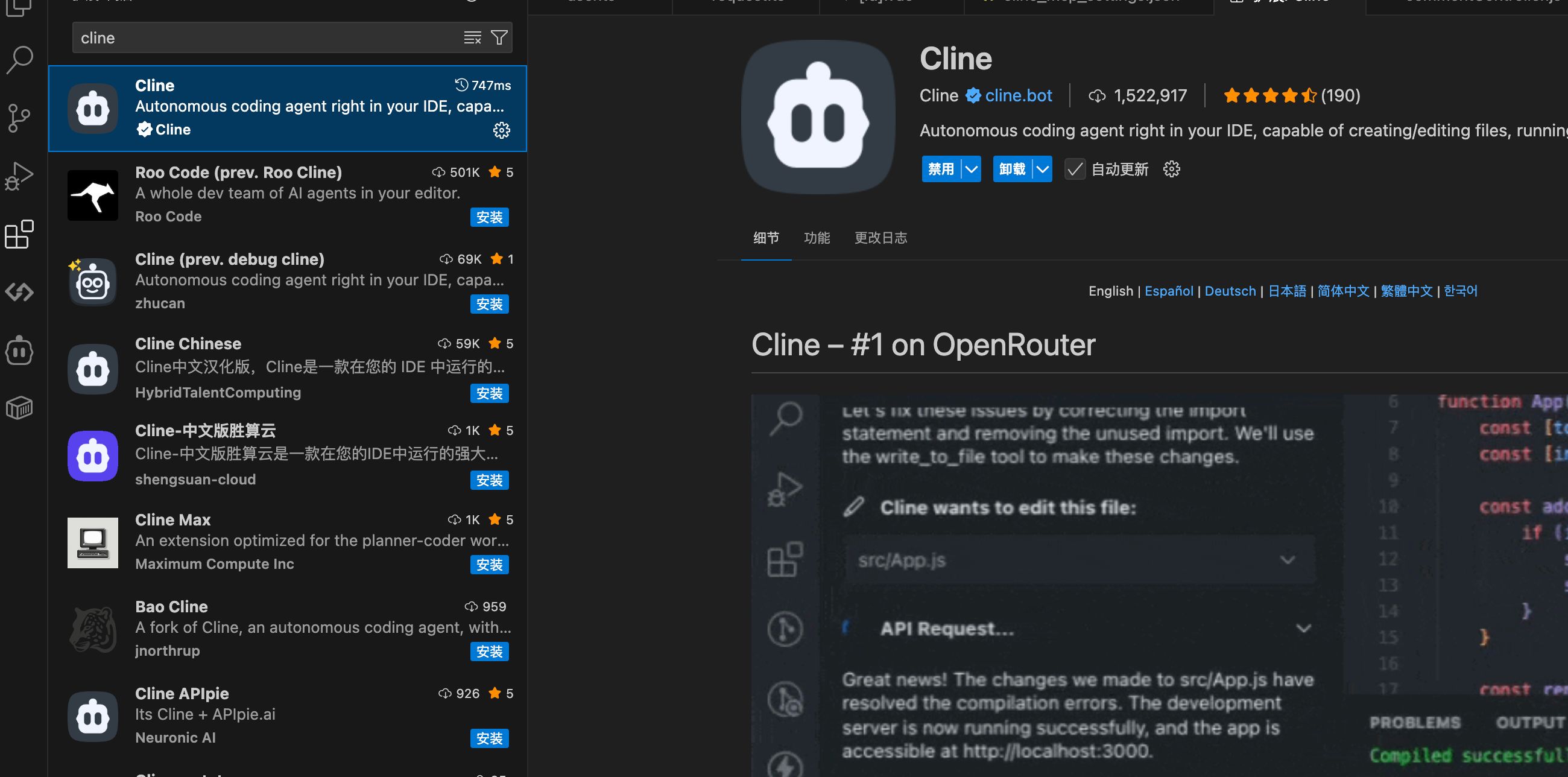Viewport: 1568px width, 777px height.
Task: Install Cline (prev. debug cline) by zhucan
Action: click(489, 304)
